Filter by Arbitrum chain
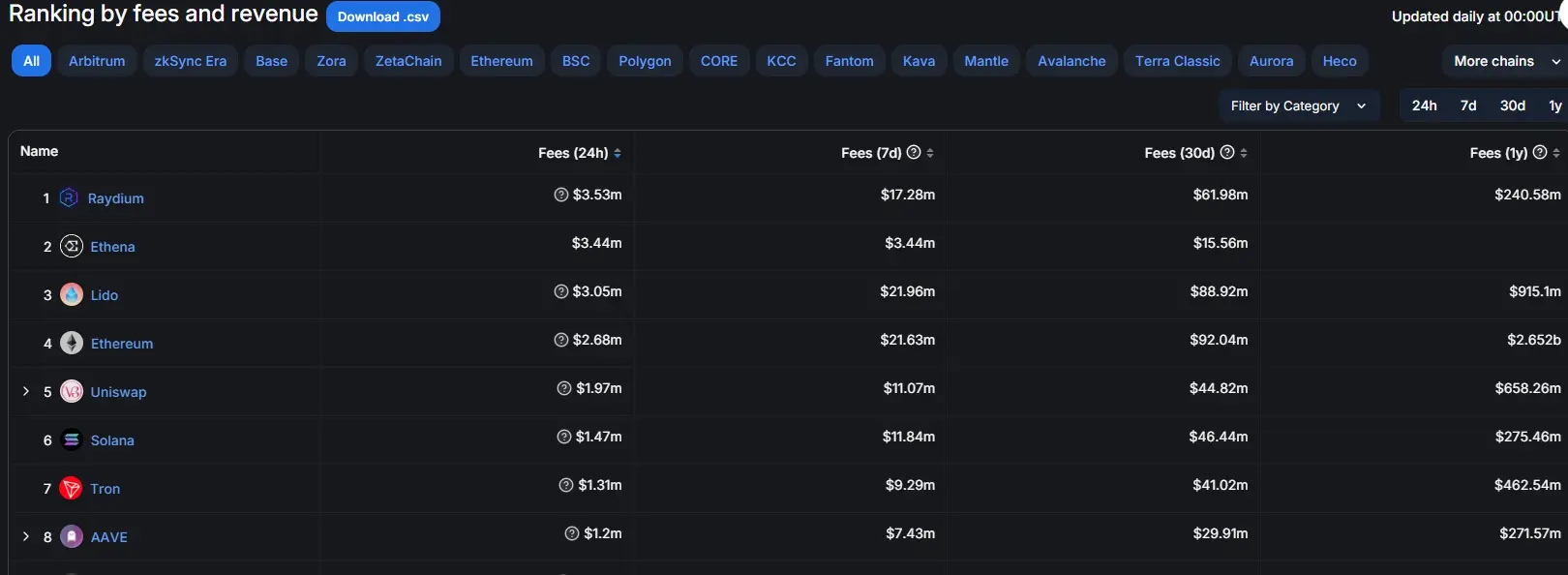Image resolution: width=1568 pixels, height=575 pixels. (x=97, y=61)
